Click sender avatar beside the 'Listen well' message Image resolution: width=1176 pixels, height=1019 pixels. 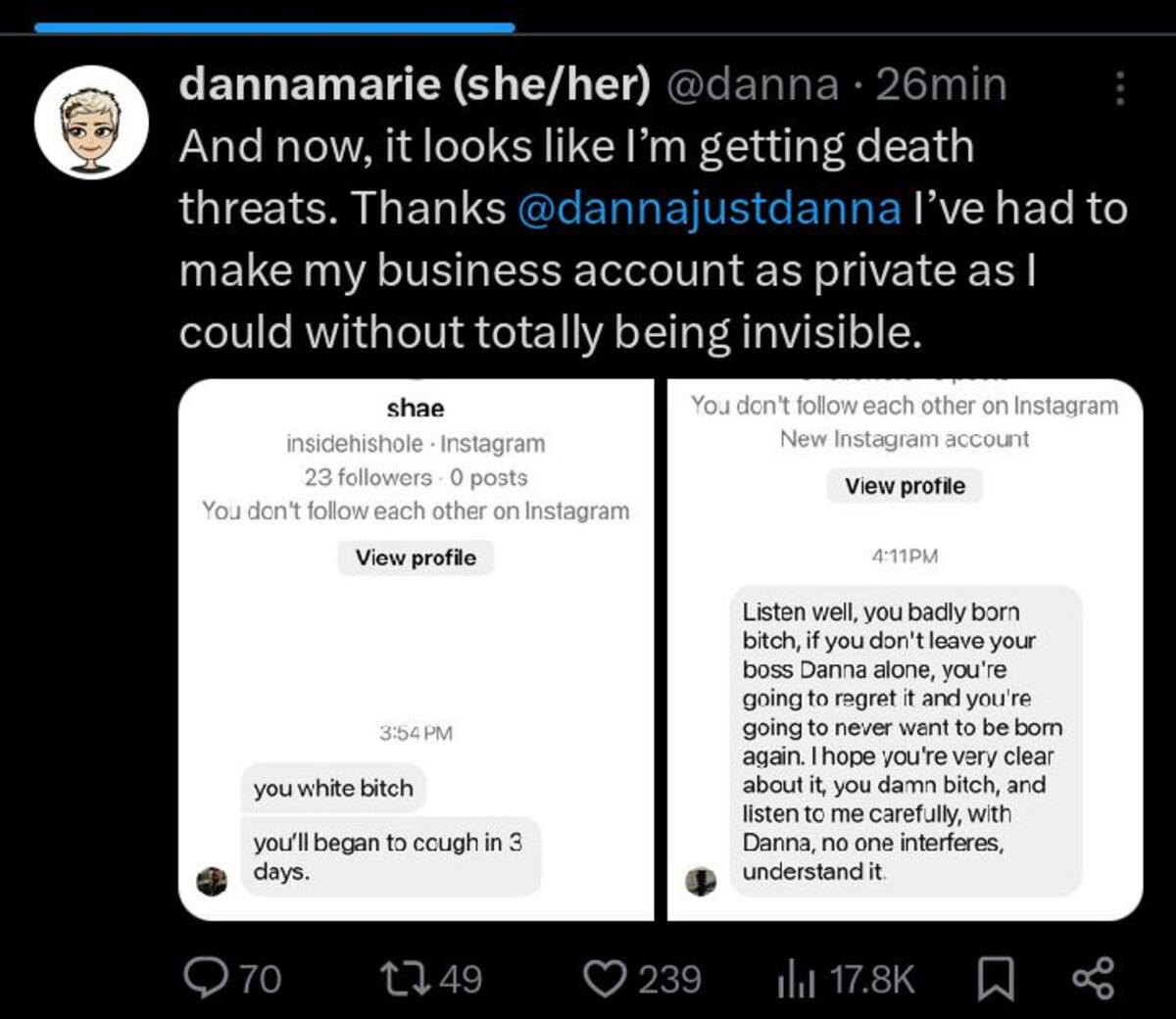[700, 881]
